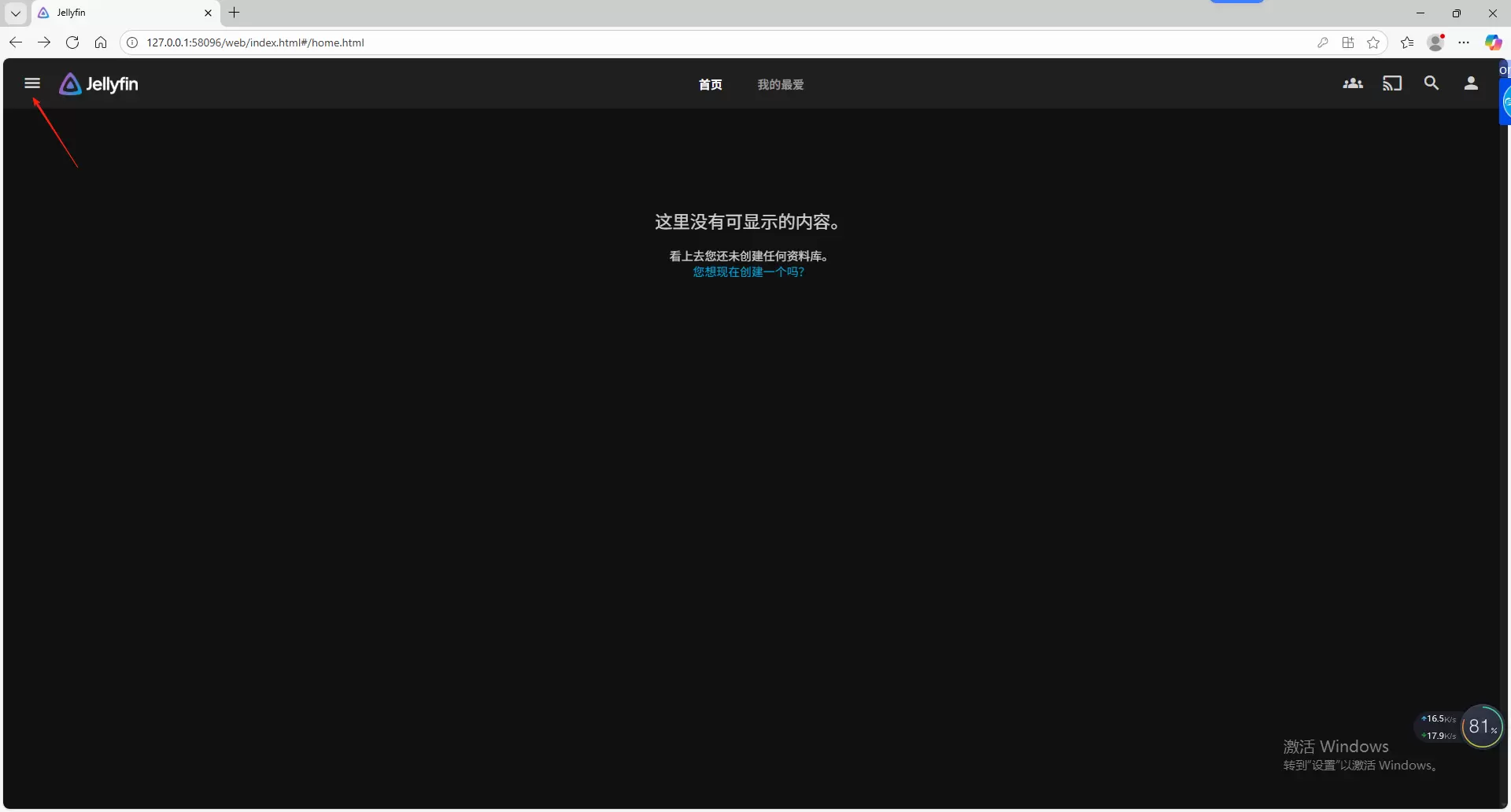Open a new browser tab
The image size is (1511, 812).
pos(234,13)
